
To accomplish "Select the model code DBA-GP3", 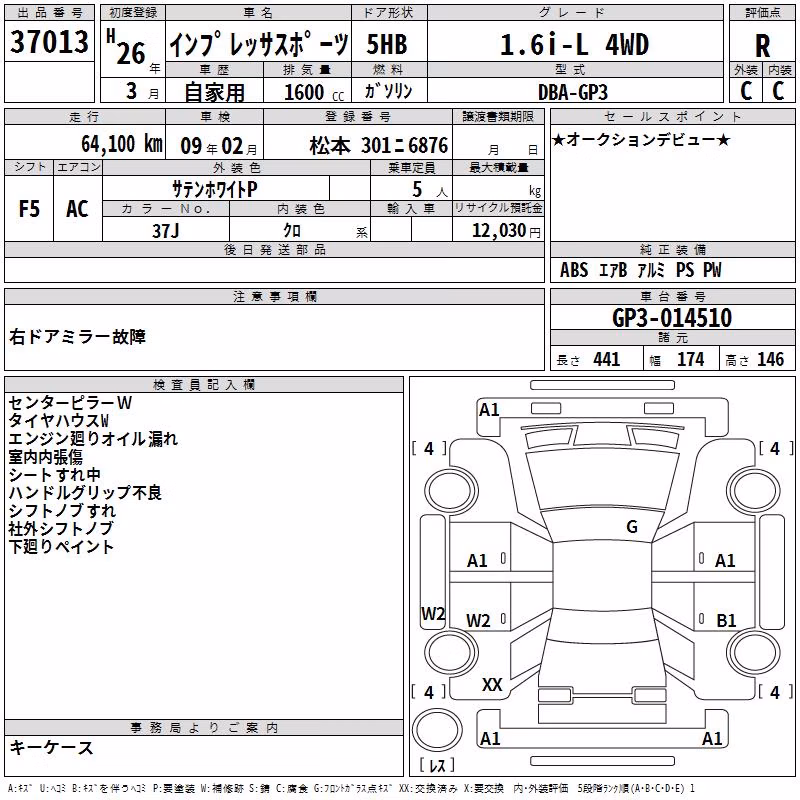I will coord(573,92).
